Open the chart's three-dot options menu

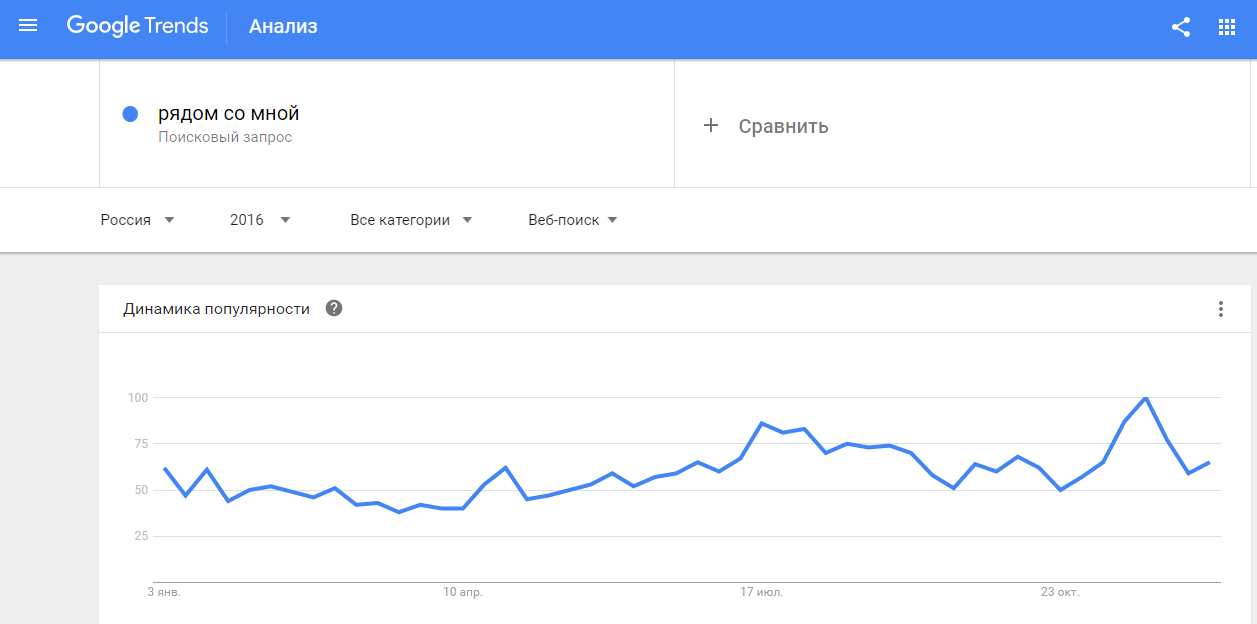click(x=1220, y=309)
